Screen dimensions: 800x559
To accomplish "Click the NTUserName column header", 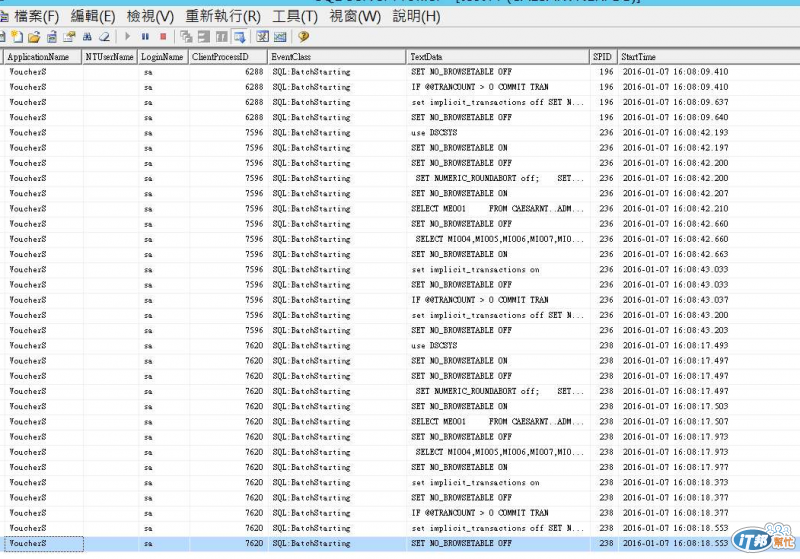I will click(110, 57).
